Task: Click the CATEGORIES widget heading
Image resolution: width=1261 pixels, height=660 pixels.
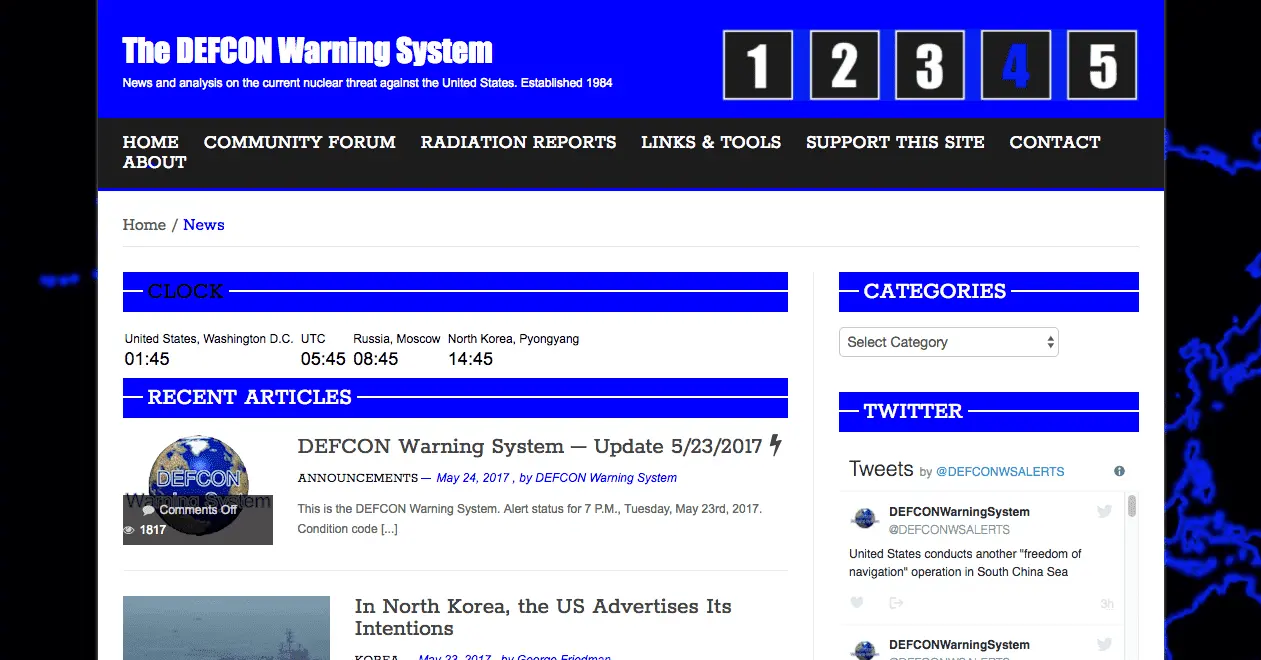Action: click(x=935, y=291)
